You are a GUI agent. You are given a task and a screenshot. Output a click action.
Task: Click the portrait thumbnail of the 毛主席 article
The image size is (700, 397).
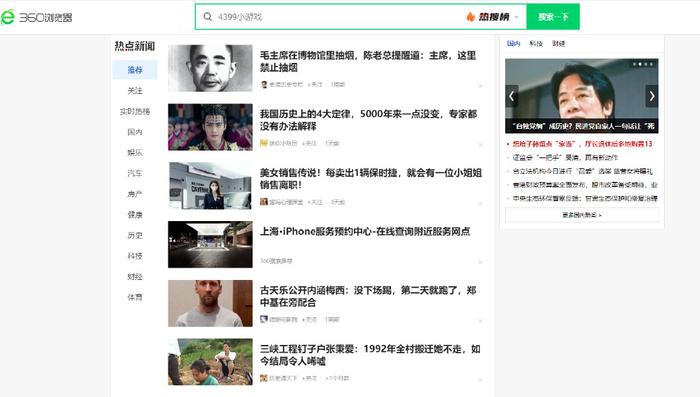pos(210,68)
